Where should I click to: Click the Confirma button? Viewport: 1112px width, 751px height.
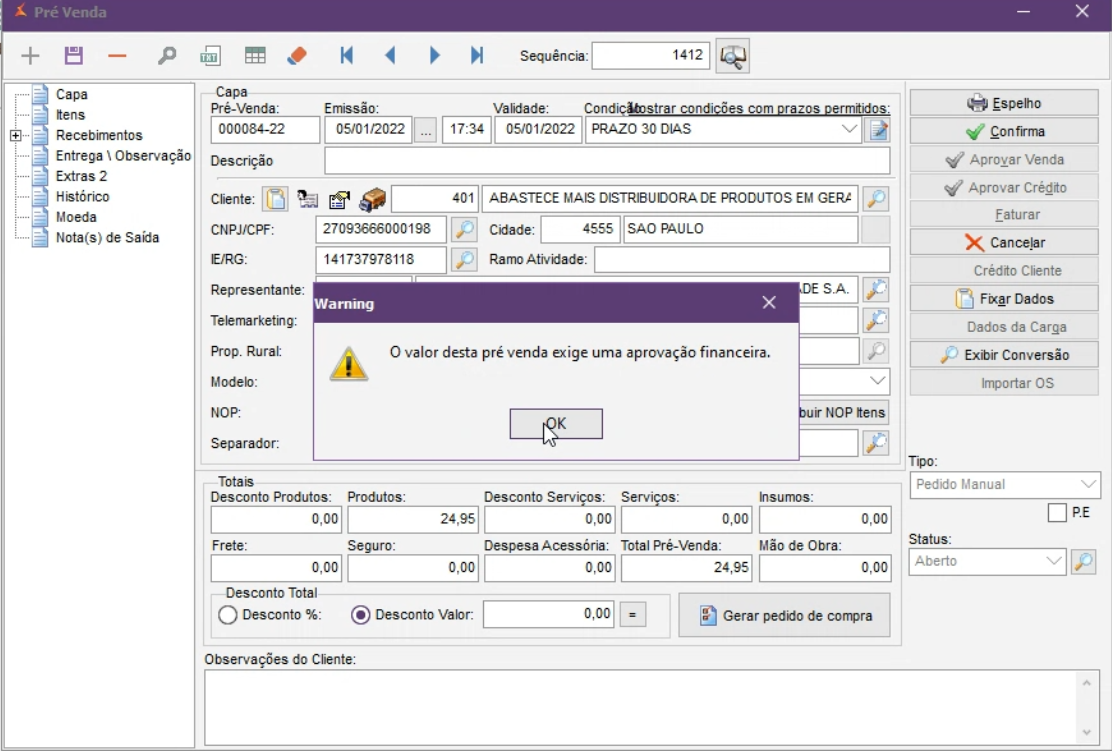pyautogui.click(x=1004, y=132)
